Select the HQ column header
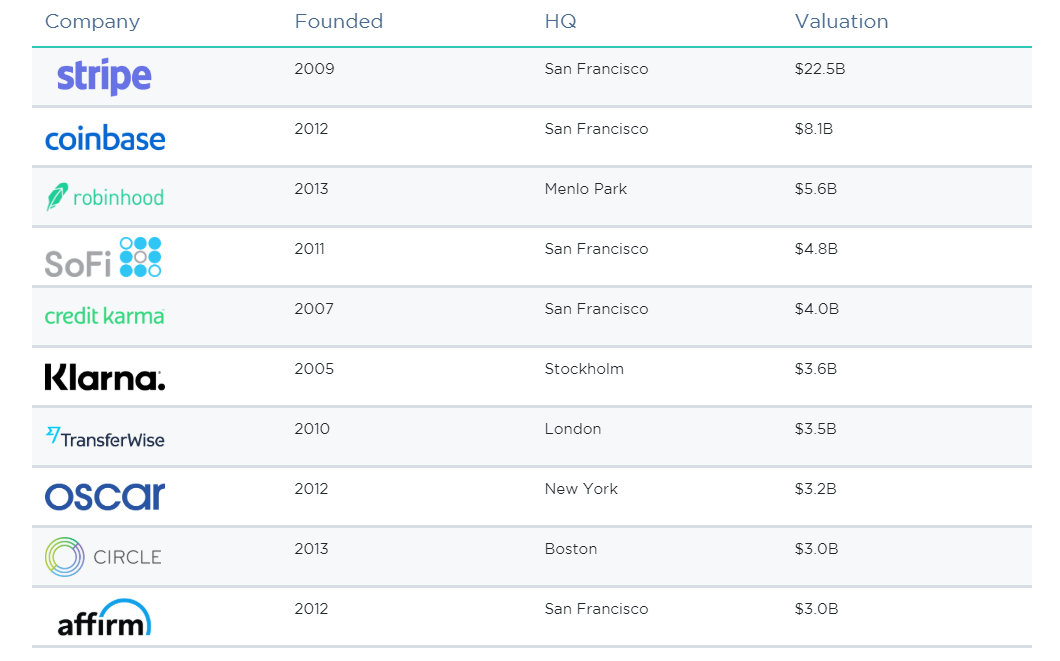 pos(560,21)
